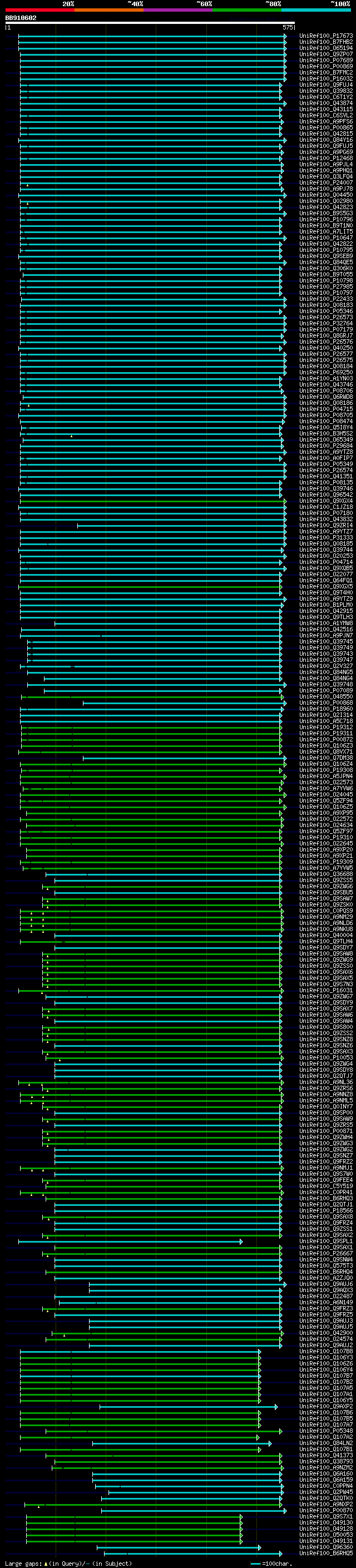The image size is (356, 1568).
Task: Click the query end position 575
Action: [x=288, y=27]
